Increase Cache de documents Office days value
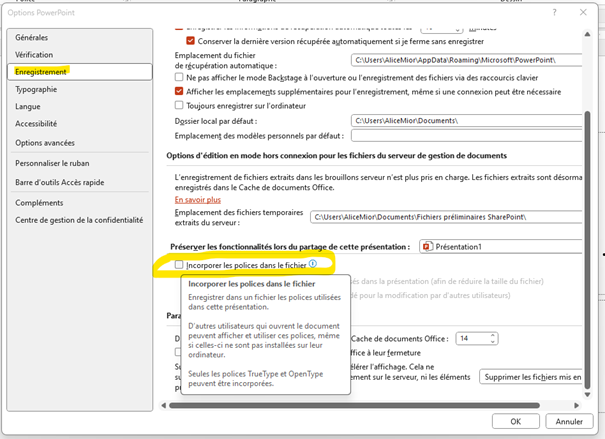The height and width of the screenshot is (439, 605). 493,335
